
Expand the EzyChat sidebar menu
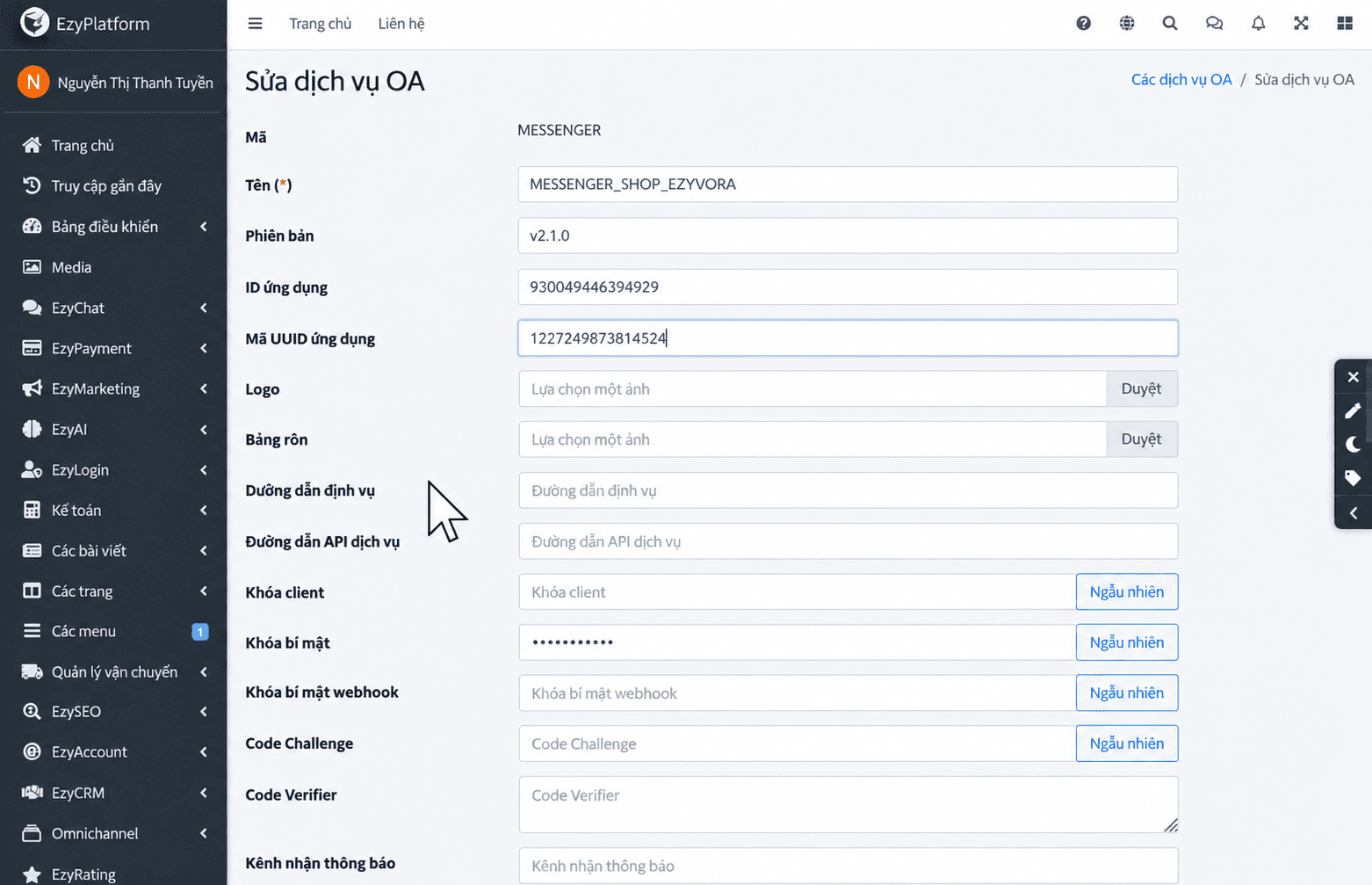[113, 308]
